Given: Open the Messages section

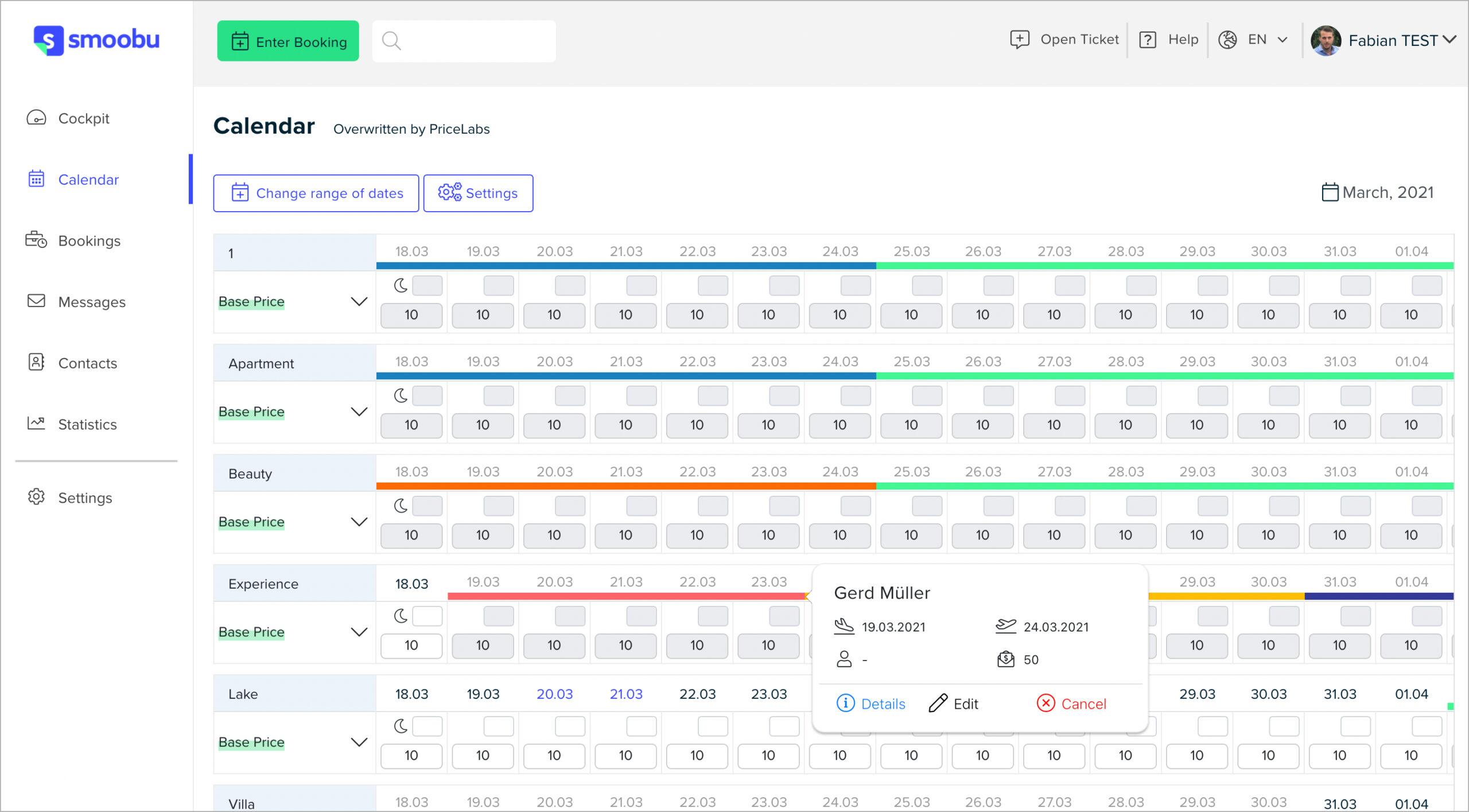Looking at the screenshot, I should click(92, 302).
